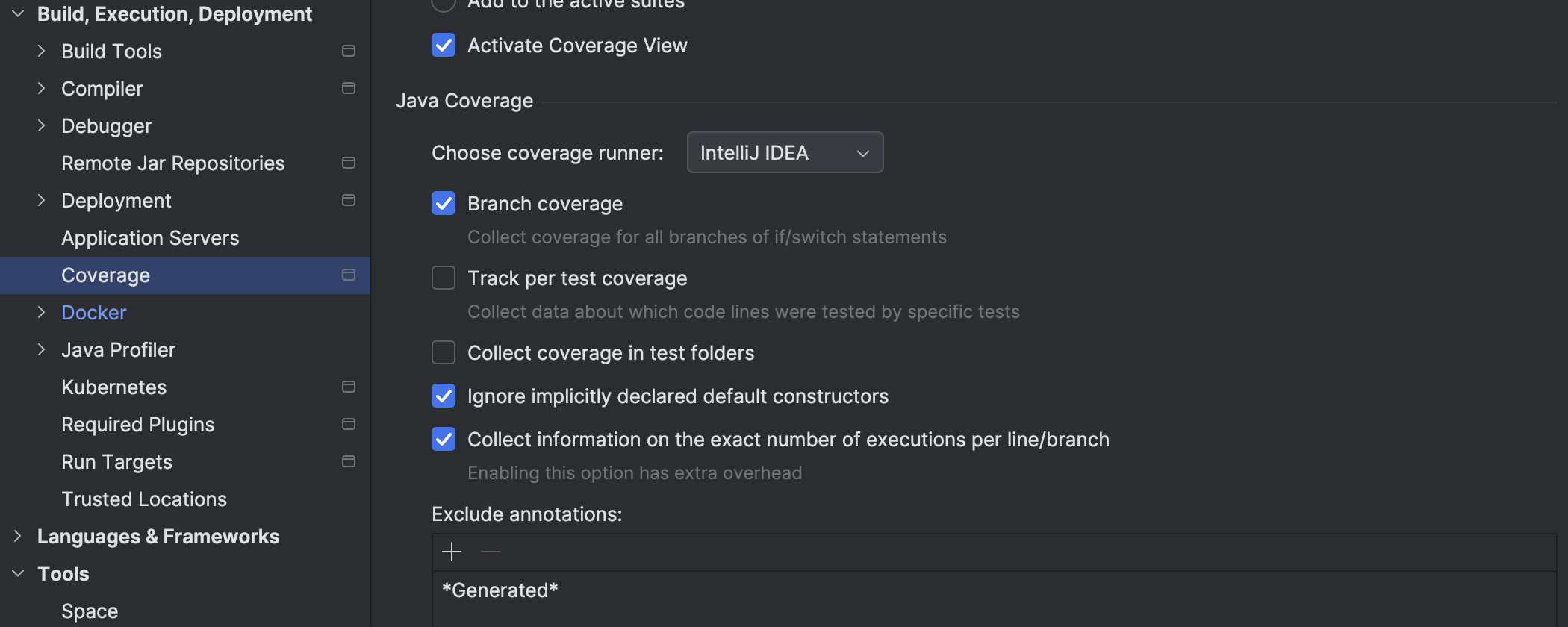Click the remove annotation minus icon
Viewport: 1568px width, 627px height.
pos(491,552)
